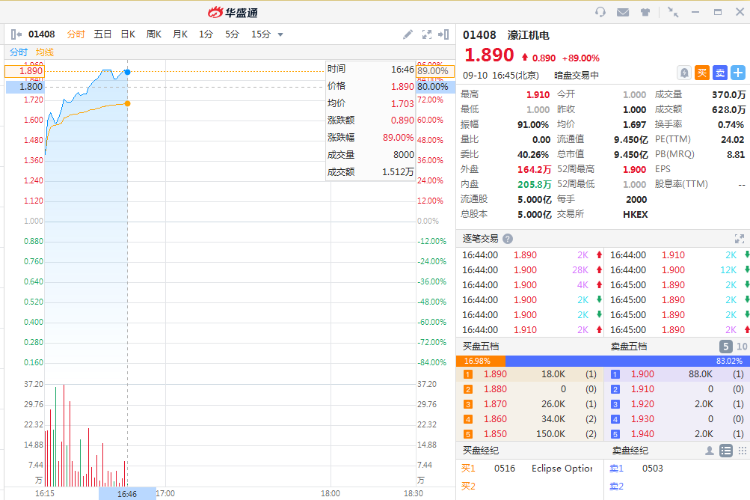Switch to 日K chart tab
The height and width of the screenshot is (500, 750).
tap(128, 34)
